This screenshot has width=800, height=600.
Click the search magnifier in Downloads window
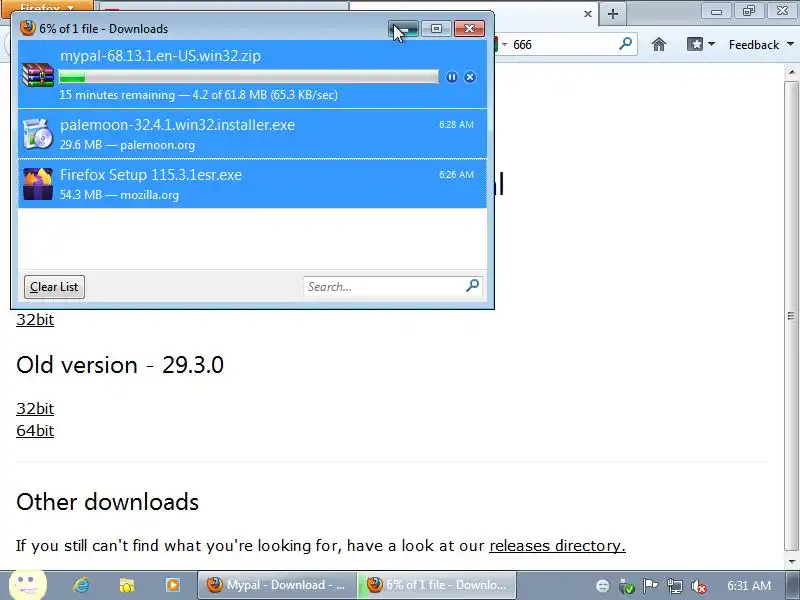tap(472, 286)
